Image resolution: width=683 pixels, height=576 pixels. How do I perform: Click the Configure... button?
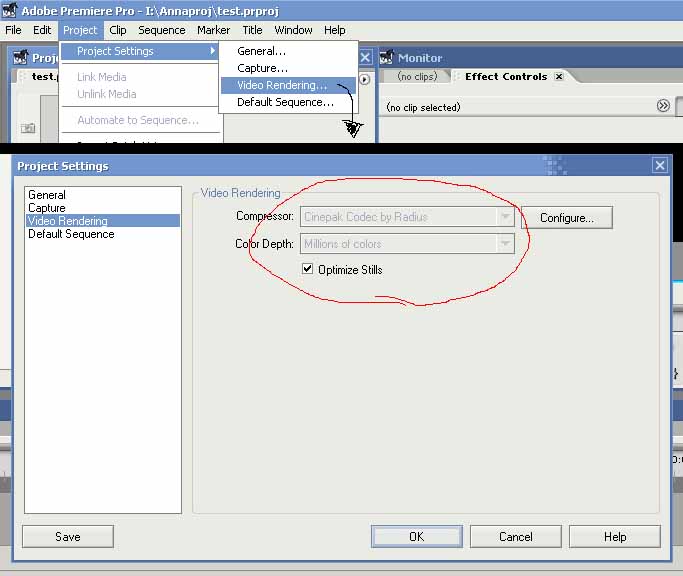[567, 217]
